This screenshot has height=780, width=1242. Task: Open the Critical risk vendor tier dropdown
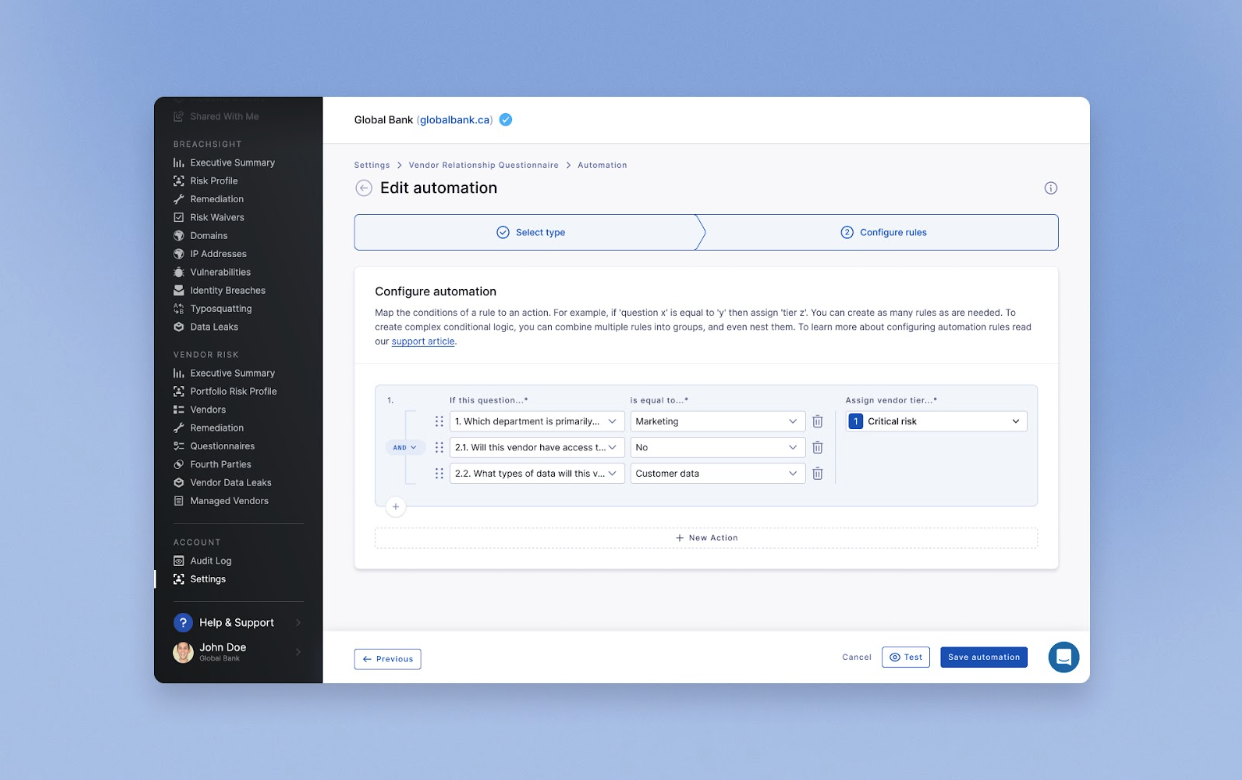936,422
